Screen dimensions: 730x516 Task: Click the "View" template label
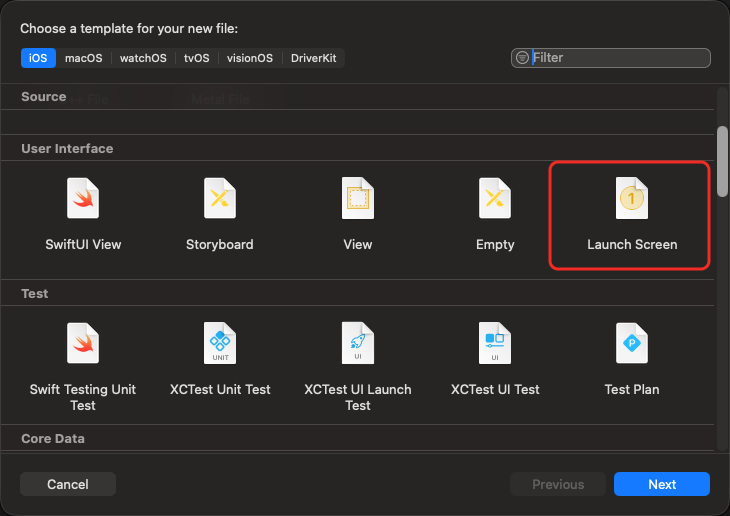point(358,244)
